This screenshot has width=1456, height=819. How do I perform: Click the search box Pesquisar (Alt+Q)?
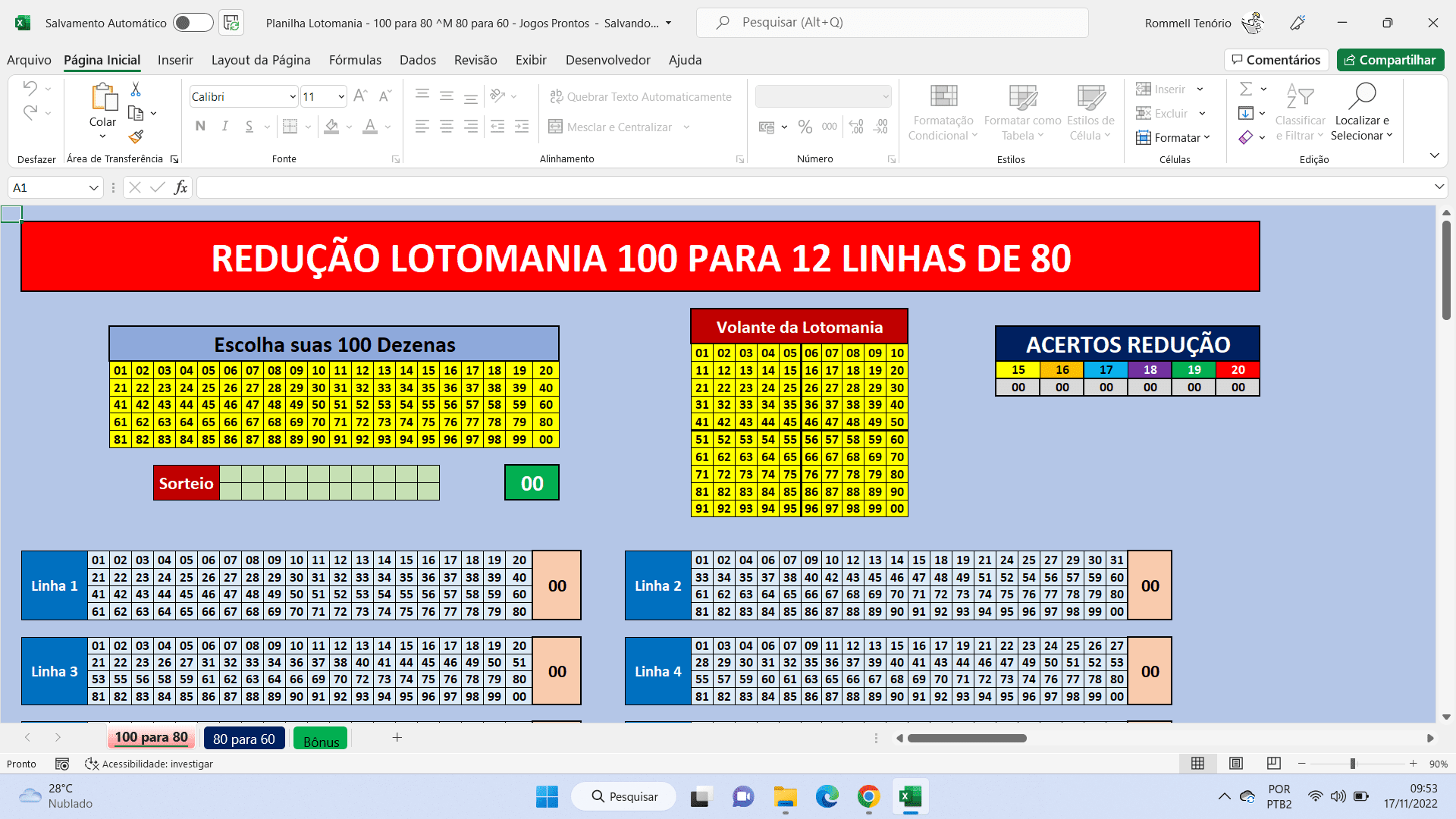click(892, 23)
